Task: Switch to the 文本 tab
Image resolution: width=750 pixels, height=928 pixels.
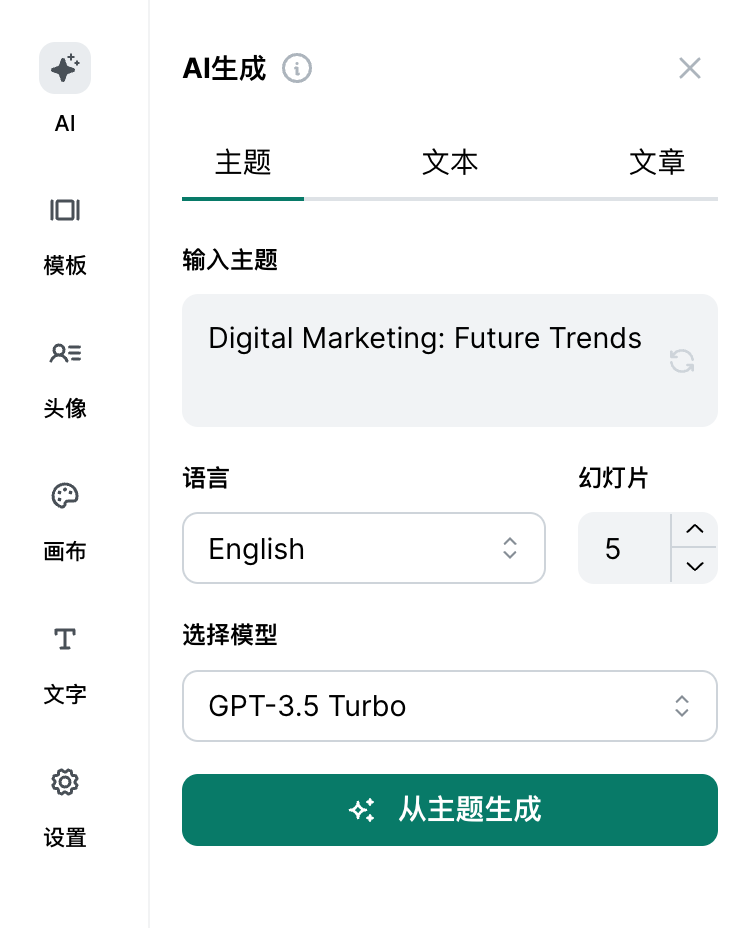Action: [450, 162]
